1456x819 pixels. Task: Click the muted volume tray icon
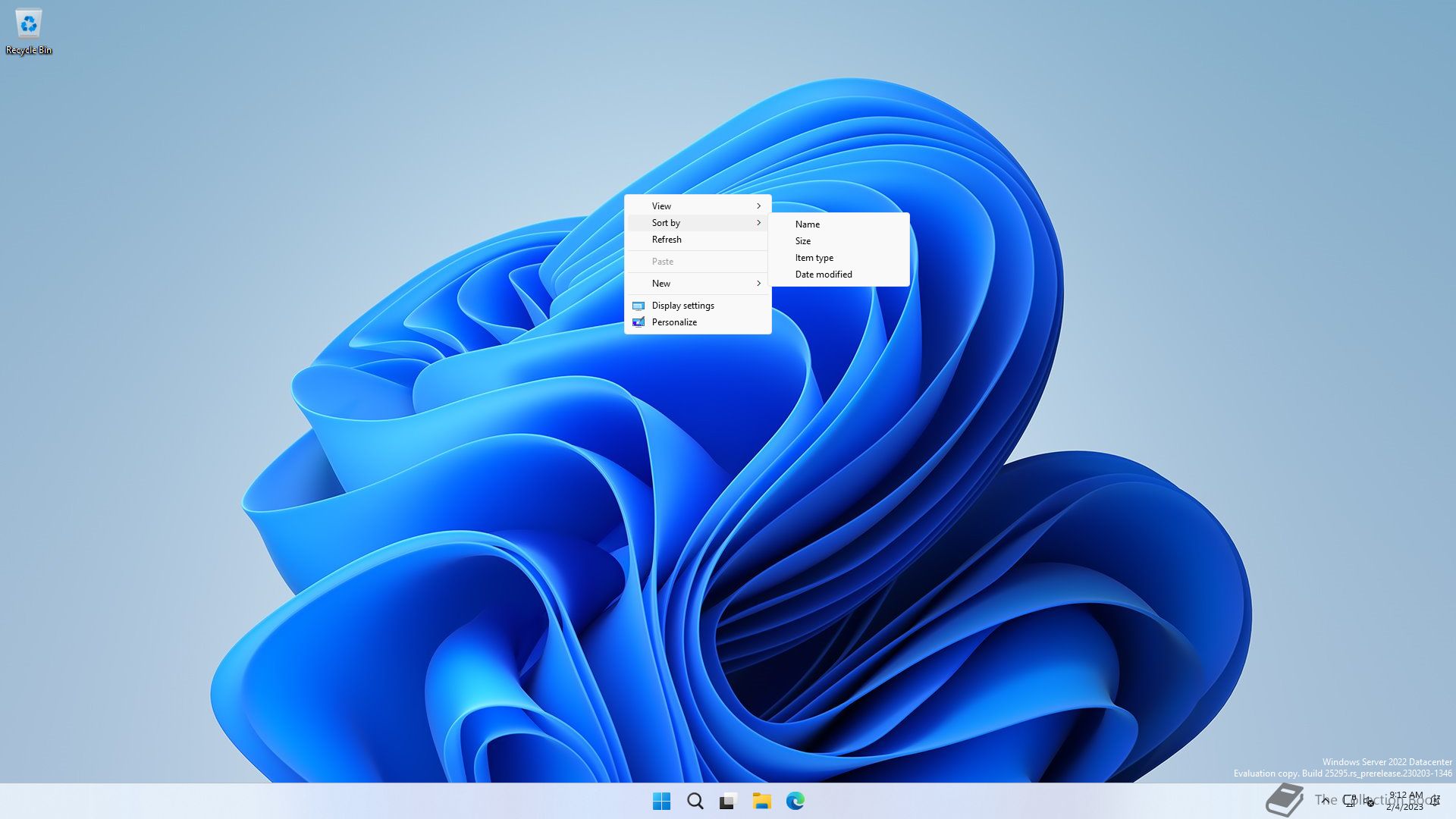(x=1369, y=802)
